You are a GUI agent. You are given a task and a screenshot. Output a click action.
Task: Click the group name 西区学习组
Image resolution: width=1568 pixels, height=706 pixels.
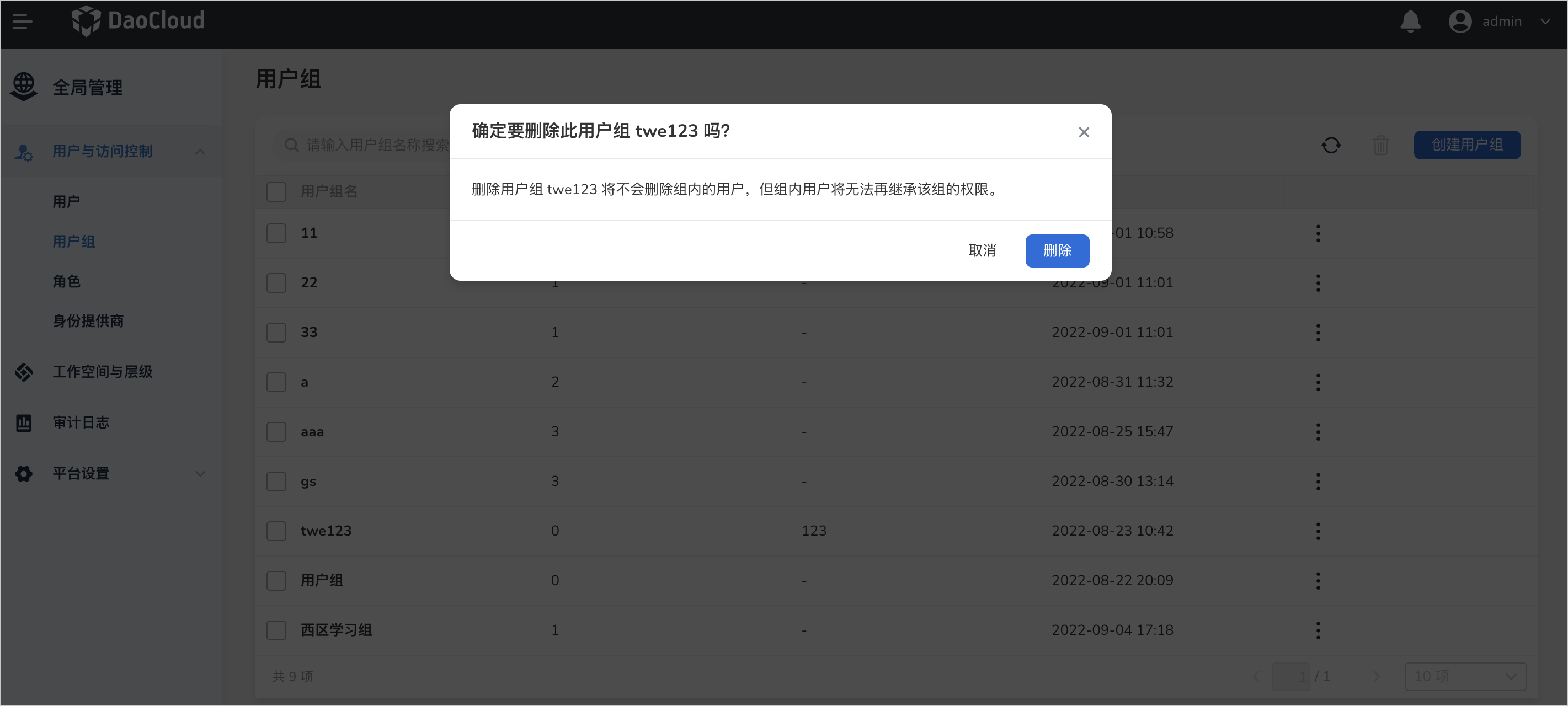pos(336,630)
